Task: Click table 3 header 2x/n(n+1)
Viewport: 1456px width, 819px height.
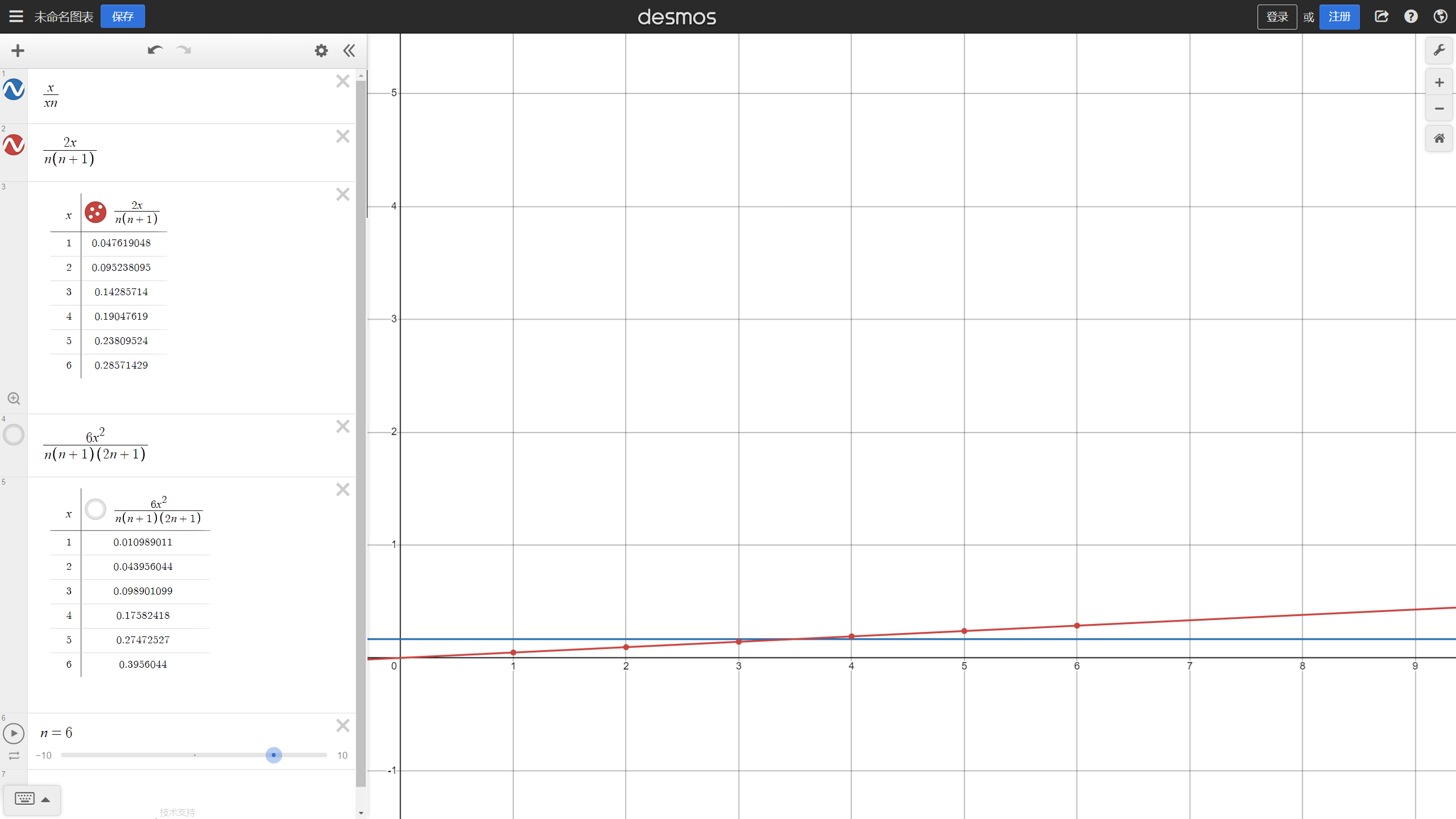Action: pos(136,212)
